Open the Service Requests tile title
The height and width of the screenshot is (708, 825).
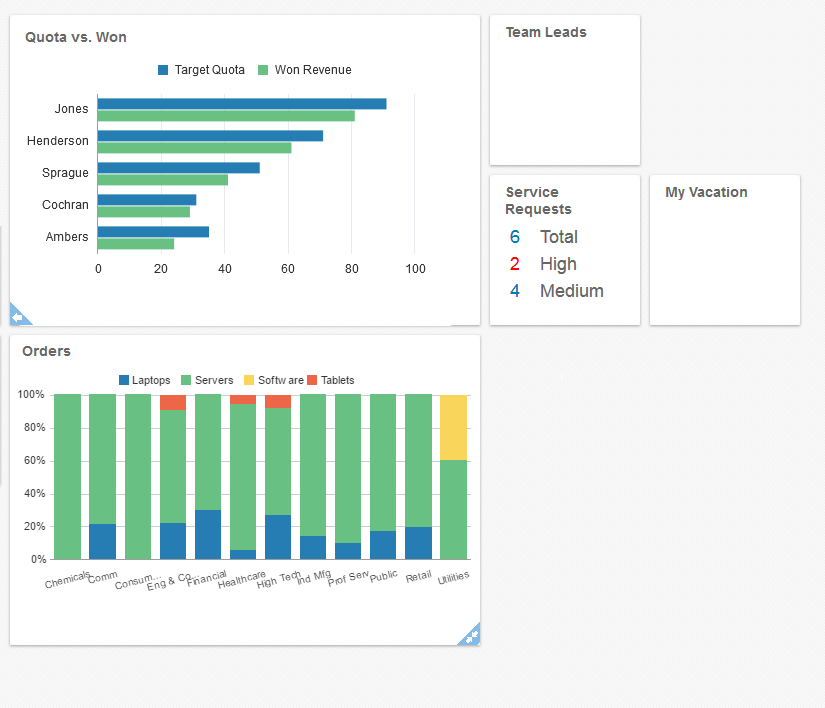[538, 200]
